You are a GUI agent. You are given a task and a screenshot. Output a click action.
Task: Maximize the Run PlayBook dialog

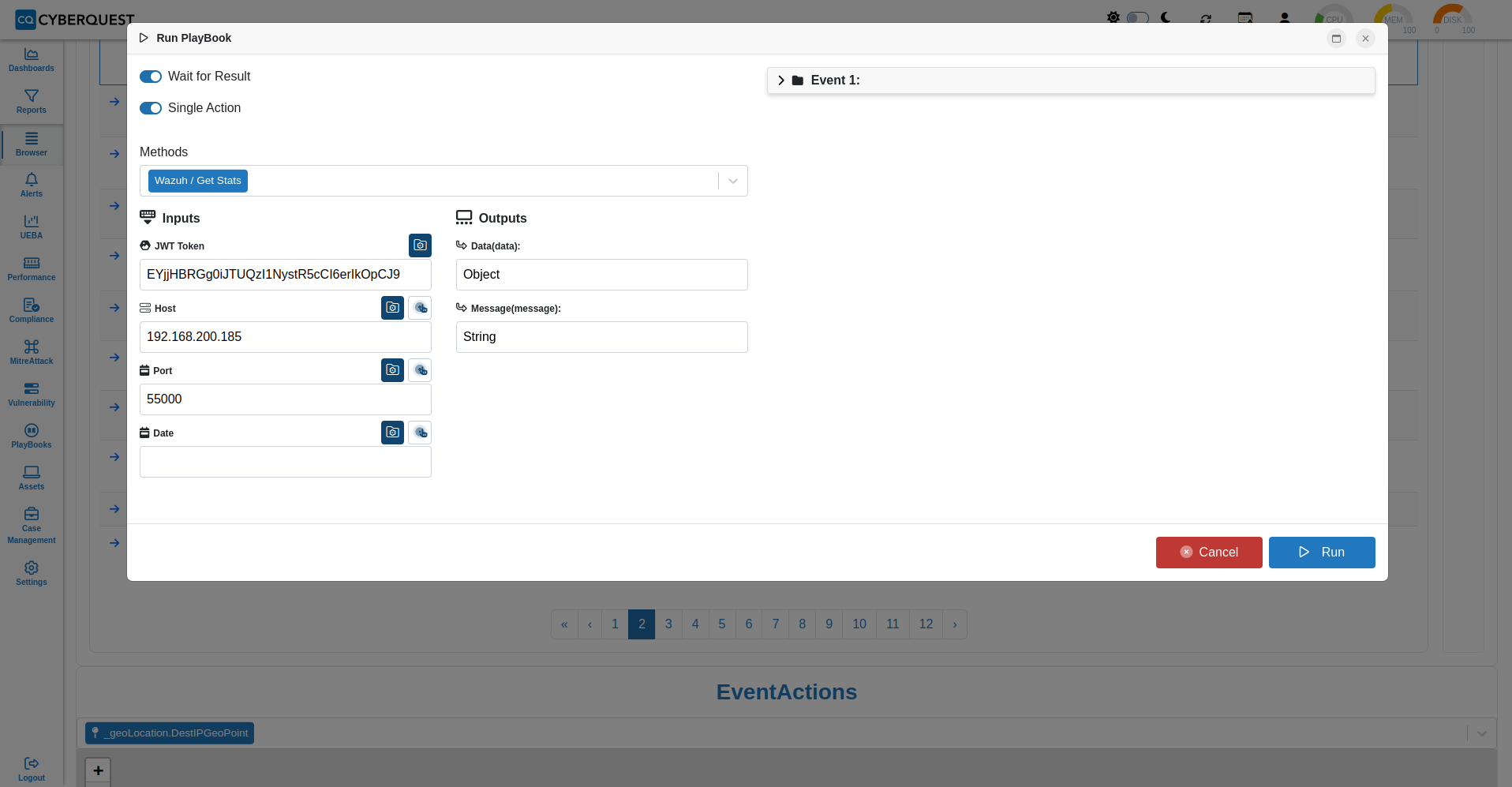(1336, 38)
